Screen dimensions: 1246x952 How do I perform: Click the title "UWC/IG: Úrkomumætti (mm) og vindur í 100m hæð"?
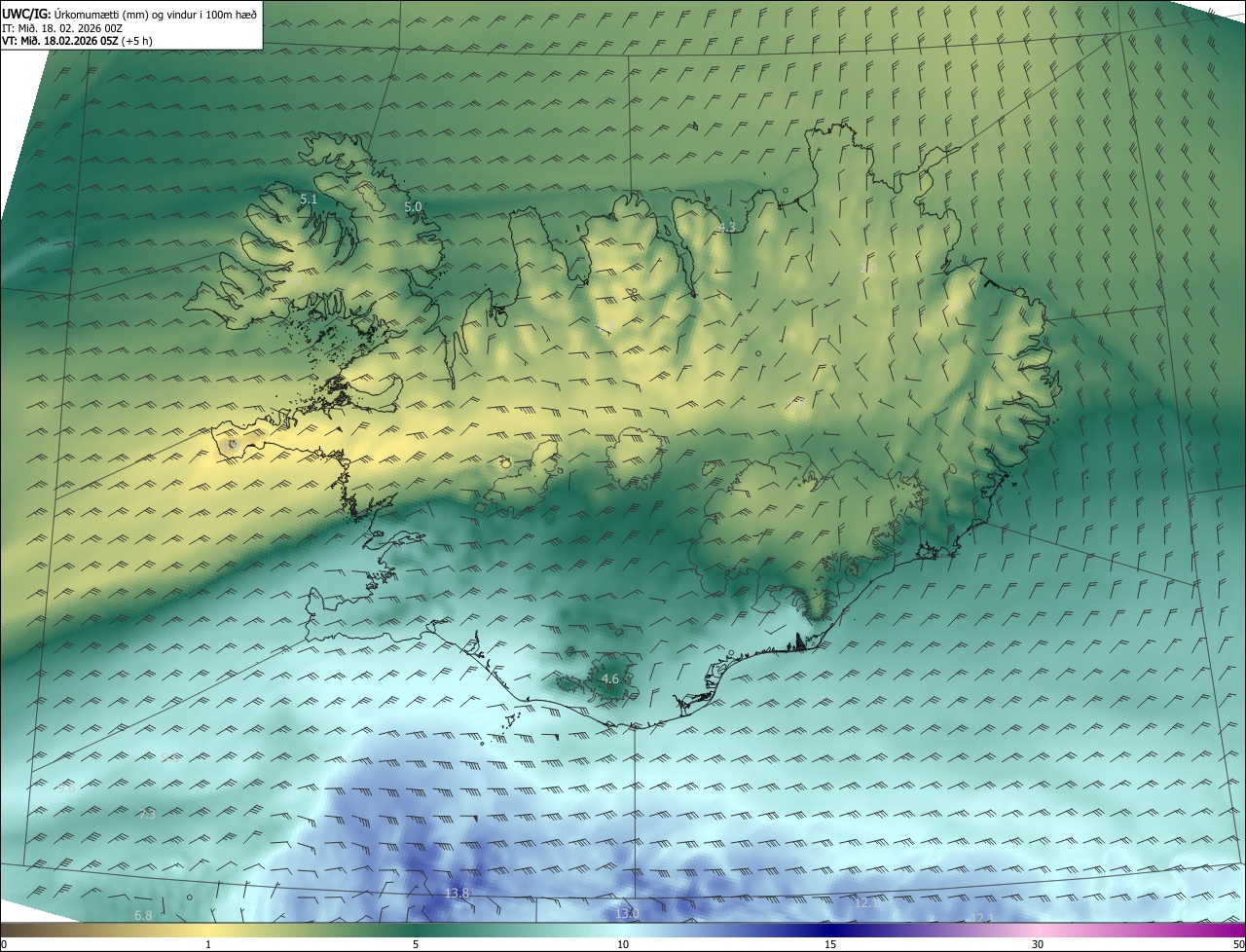(x=129, y=13)
